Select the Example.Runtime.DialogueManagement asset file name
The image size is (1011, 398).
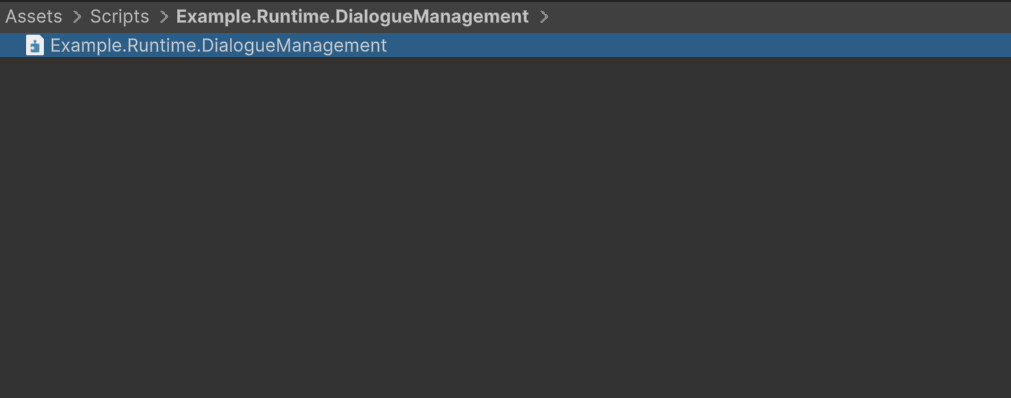point(219,46)
